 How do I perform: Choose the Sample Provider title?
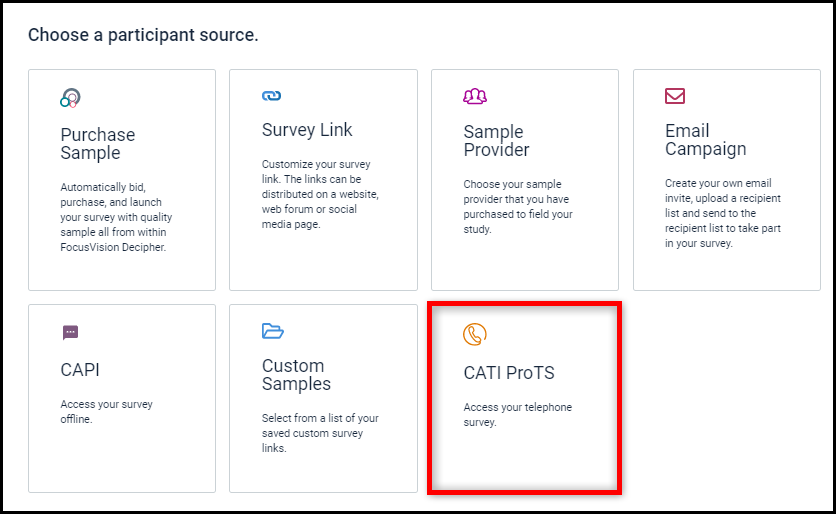tap(496, 141)
